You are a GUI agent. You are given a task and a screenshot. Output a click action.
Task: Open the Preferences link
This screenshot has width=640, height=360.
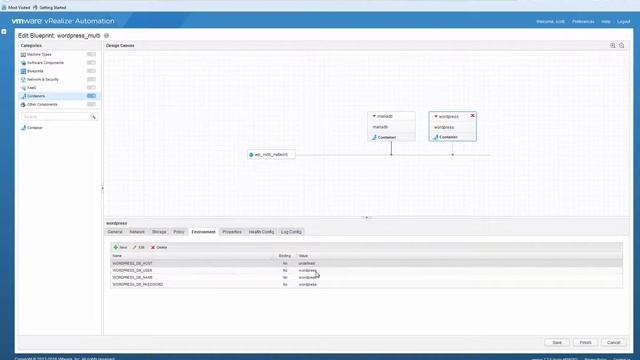click(583, 21)
